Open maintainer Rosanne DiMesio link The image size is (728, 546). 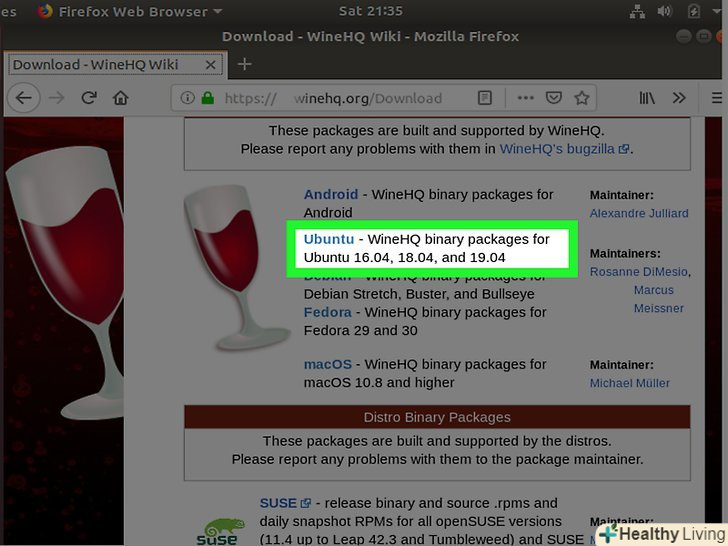[x=638, y=272]
